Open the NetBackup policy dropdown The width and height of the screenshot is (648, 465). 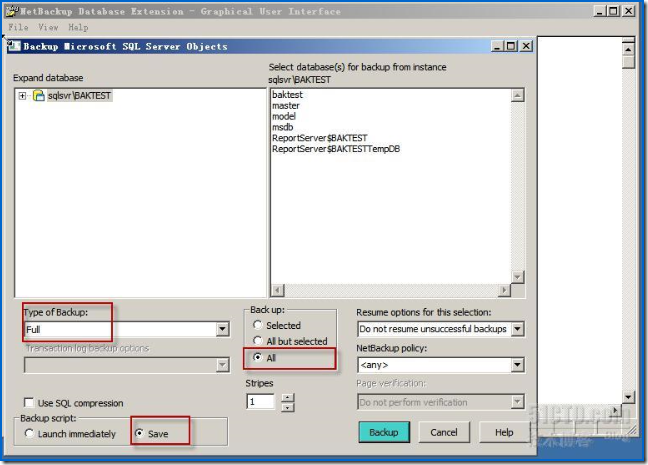[517, 365]
